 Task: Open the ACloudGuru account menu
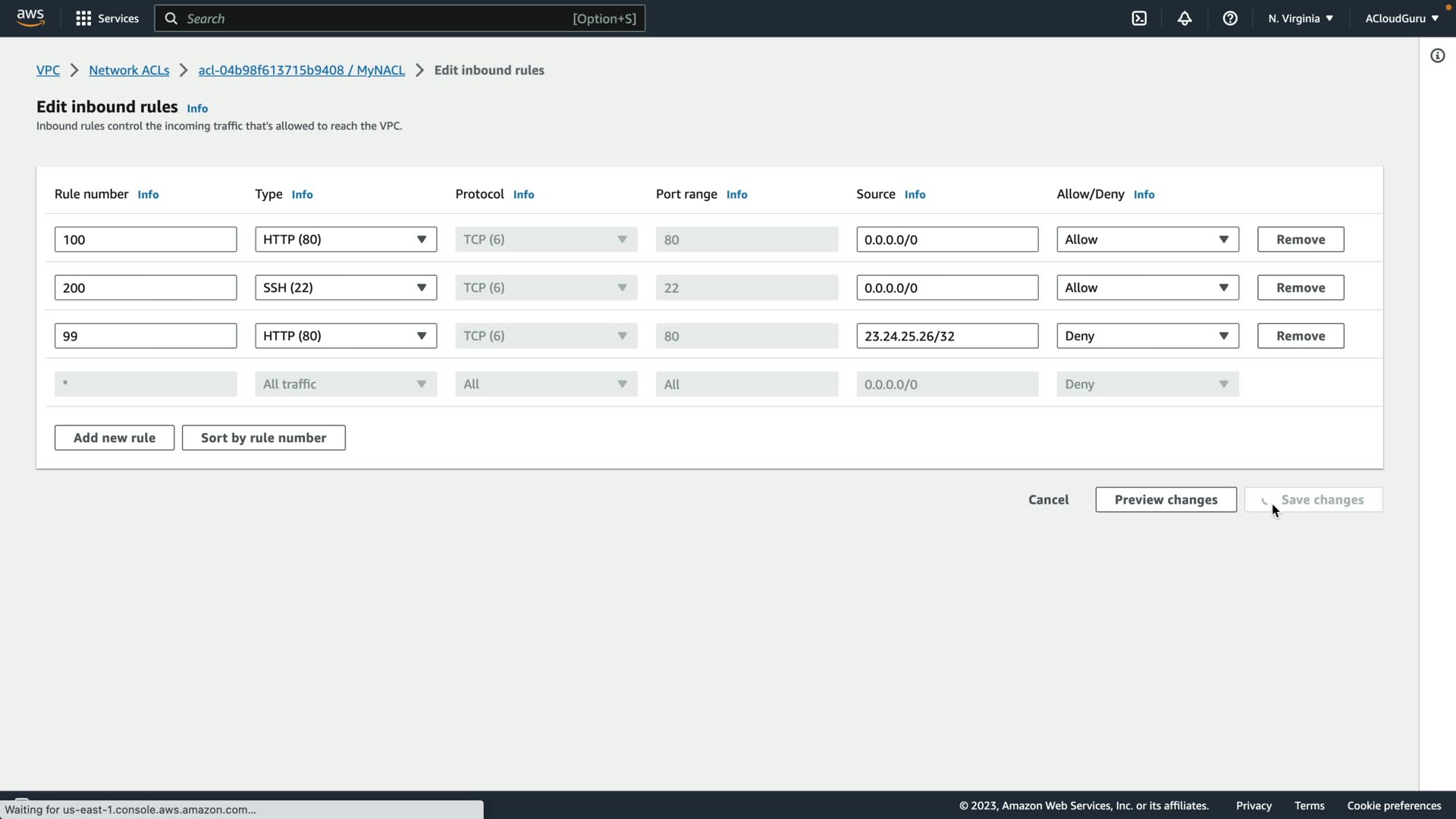[x=1401, y=18]
